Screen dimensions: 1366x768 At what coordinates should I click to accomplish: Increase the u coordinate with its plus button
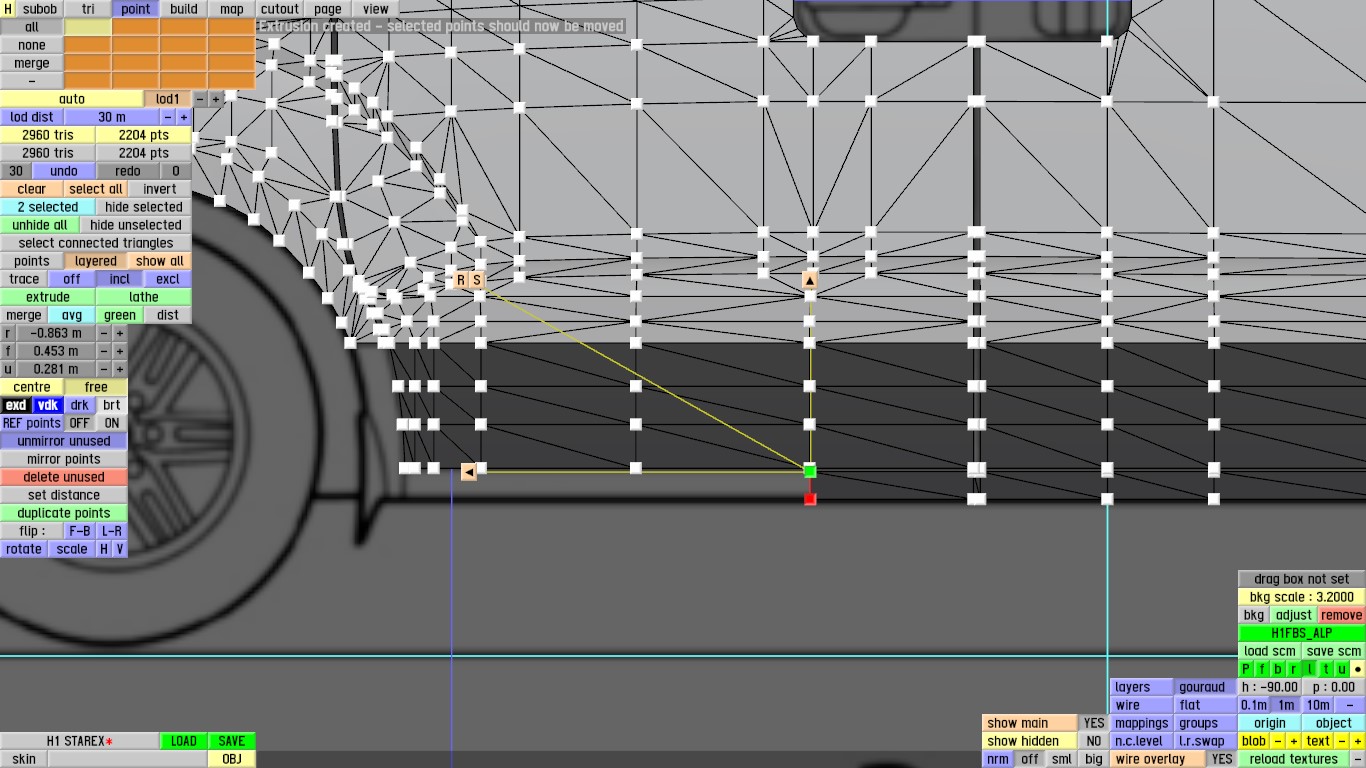pyautogui.click(x=120, y=369)
